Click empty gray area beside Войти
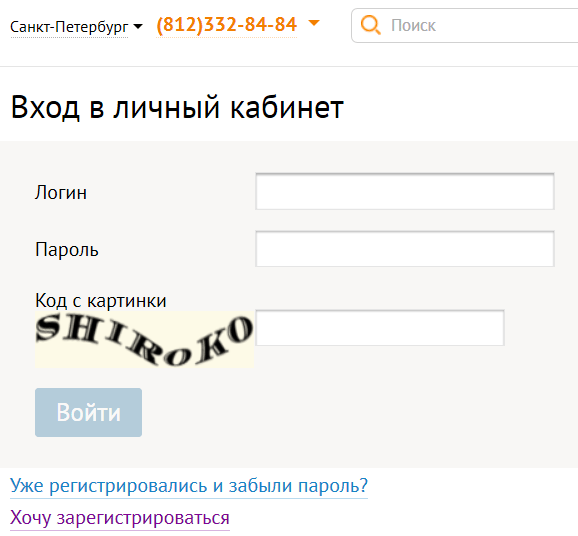578x536 pixels. point(332,412)
